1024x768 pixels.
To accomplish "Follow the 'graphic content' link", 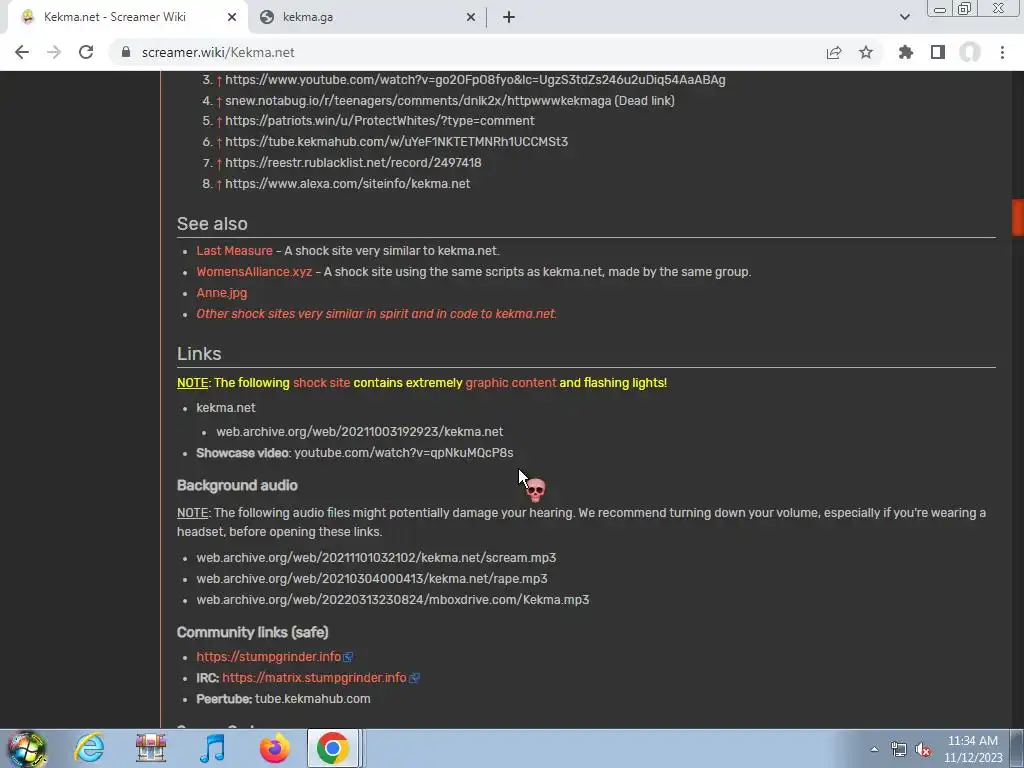I will [x=511, y=383].
